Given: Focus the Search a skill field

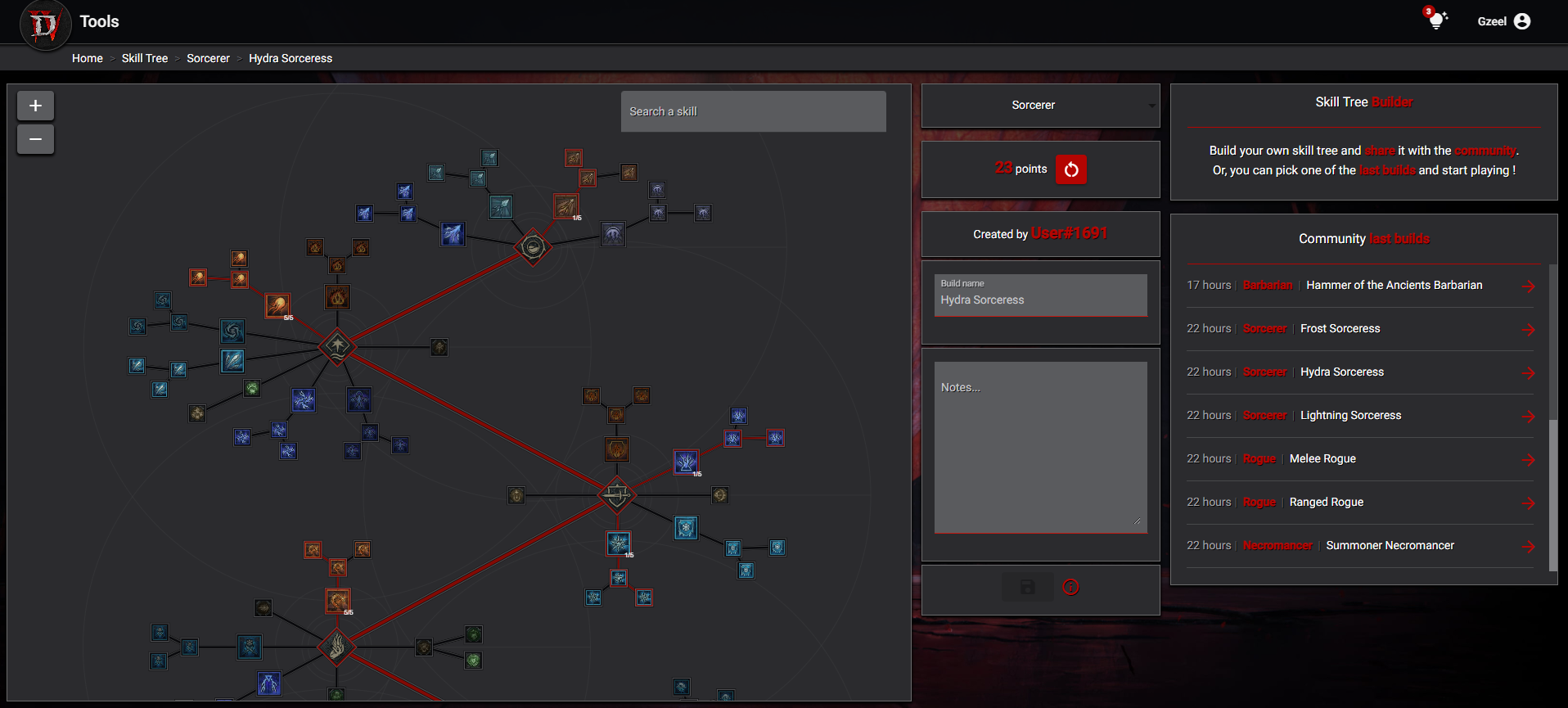Looking at the screenshot, I should click(x=754, y=111).
